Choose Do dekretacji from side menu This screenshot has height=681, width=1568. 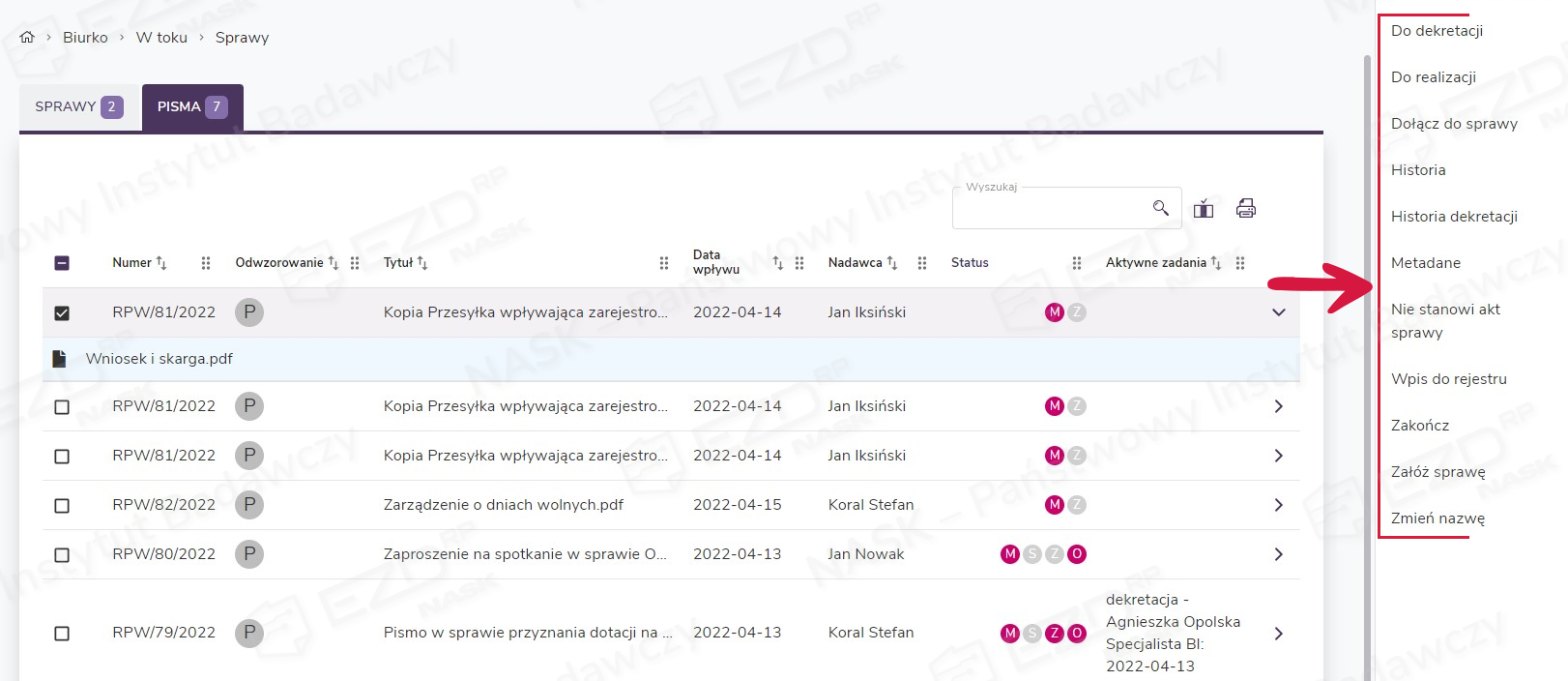[x=1437, y=31]
